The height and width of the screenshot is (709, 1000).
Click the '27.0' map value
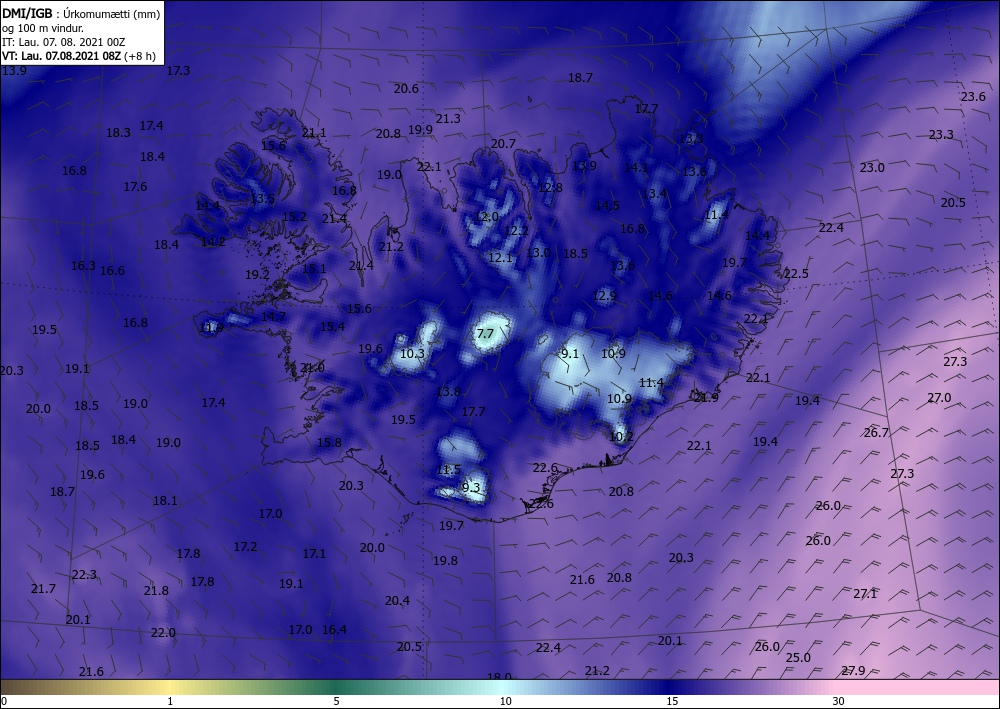(939, 398)
